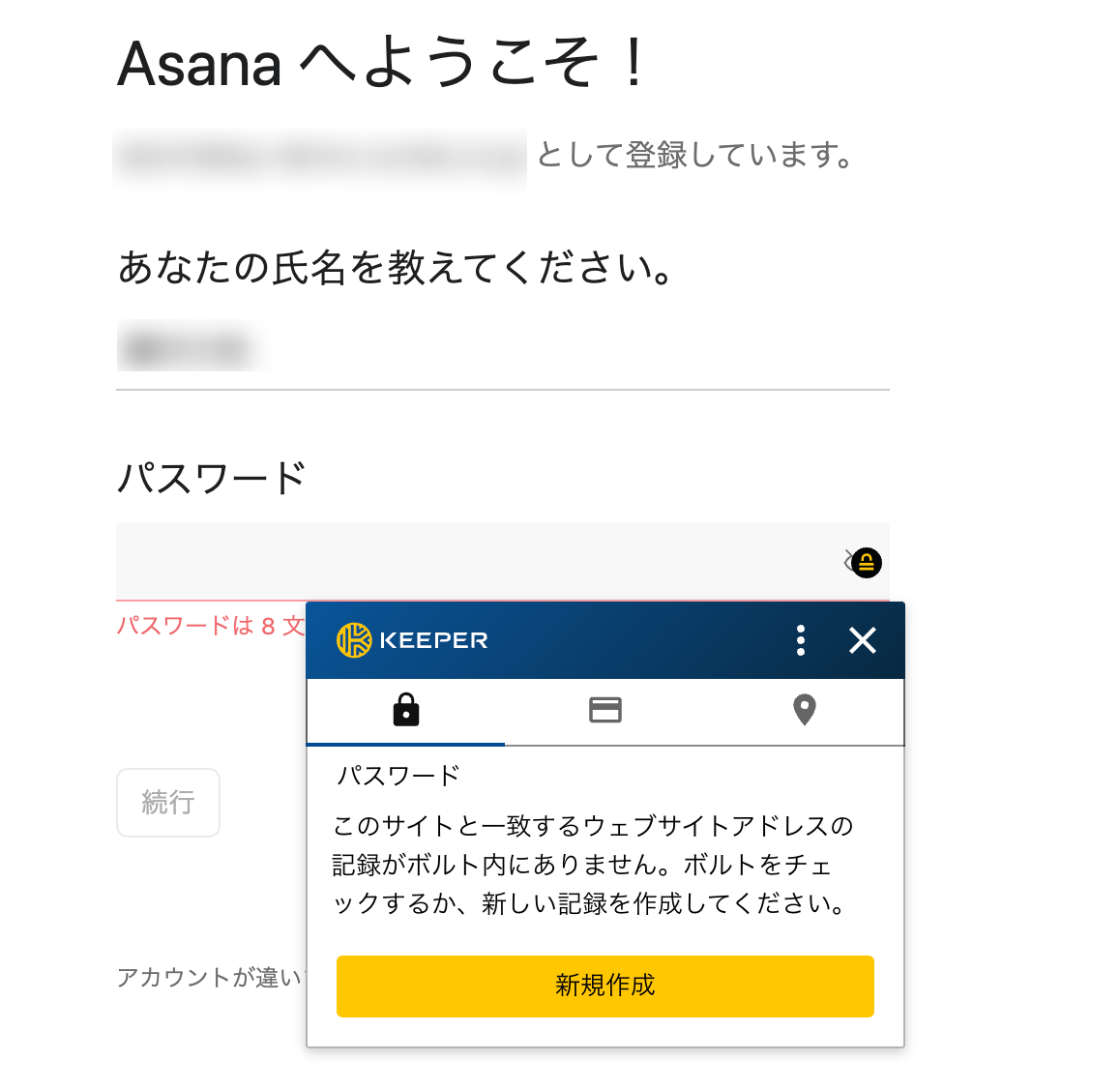Click the red password error message
Viewport: 1120px width, 1089px height.
pos(210,626)
